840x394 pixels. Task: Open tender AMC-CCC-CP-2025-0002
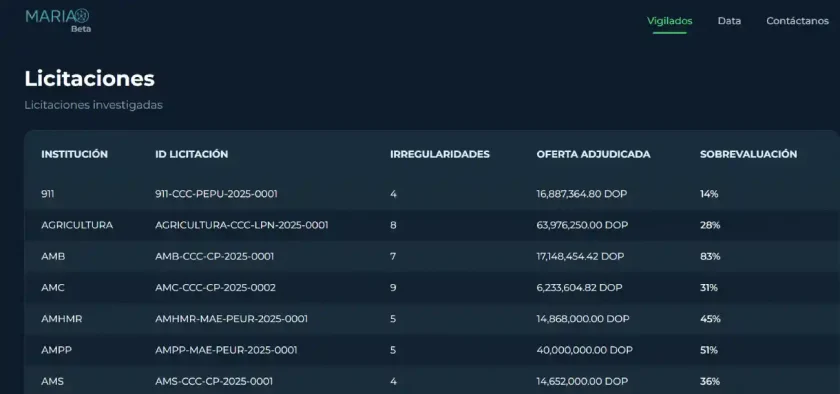215,288
